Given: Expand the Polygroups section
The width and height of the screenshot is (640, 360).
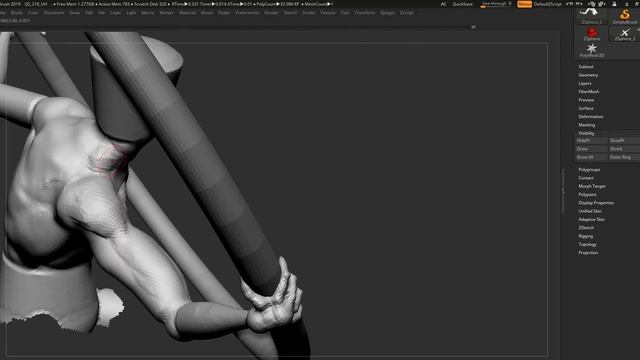Looking at the screenshot, I should 589,169.
